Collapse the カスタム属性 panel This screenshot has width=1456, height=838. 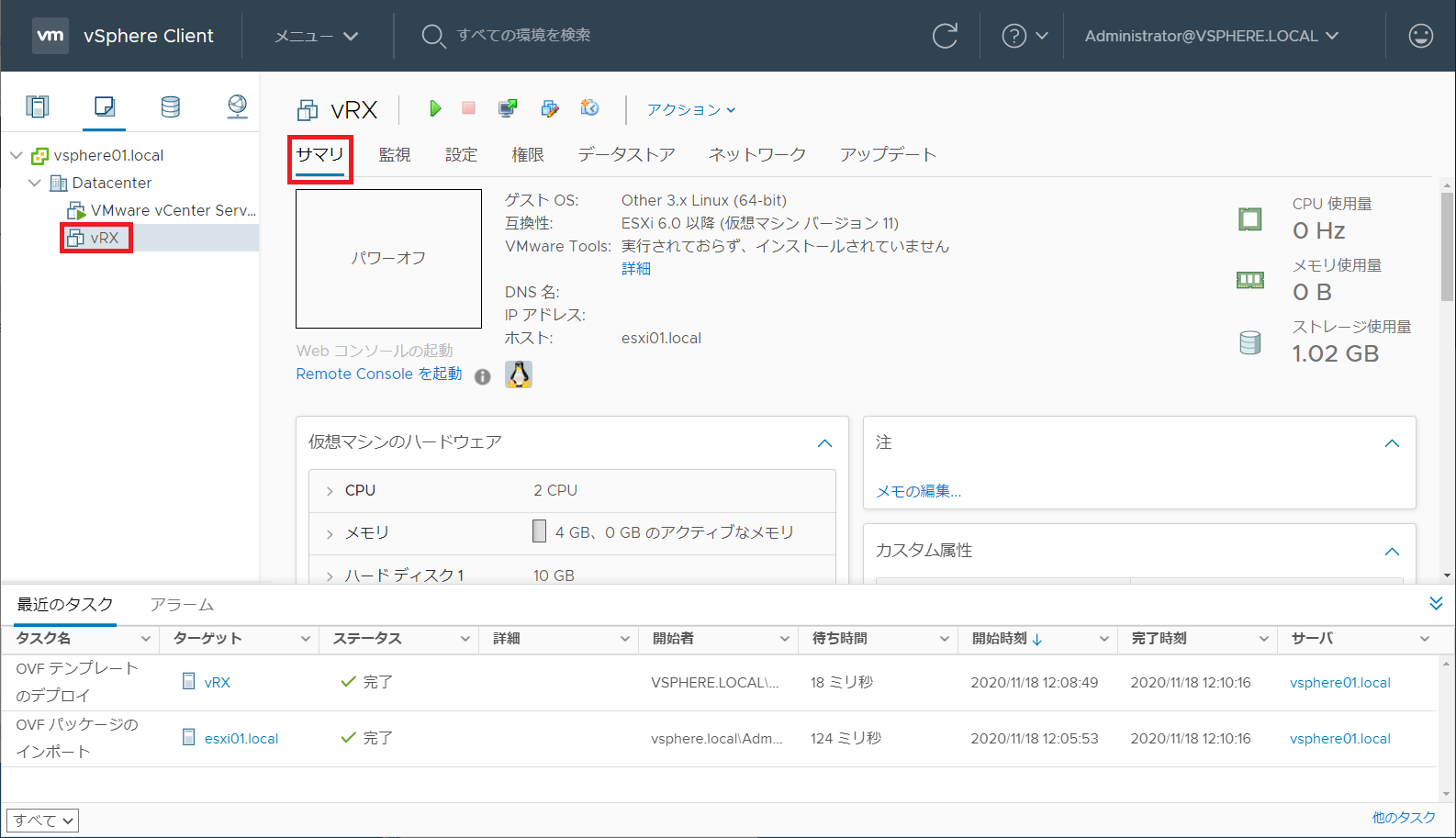[1392, 551]
